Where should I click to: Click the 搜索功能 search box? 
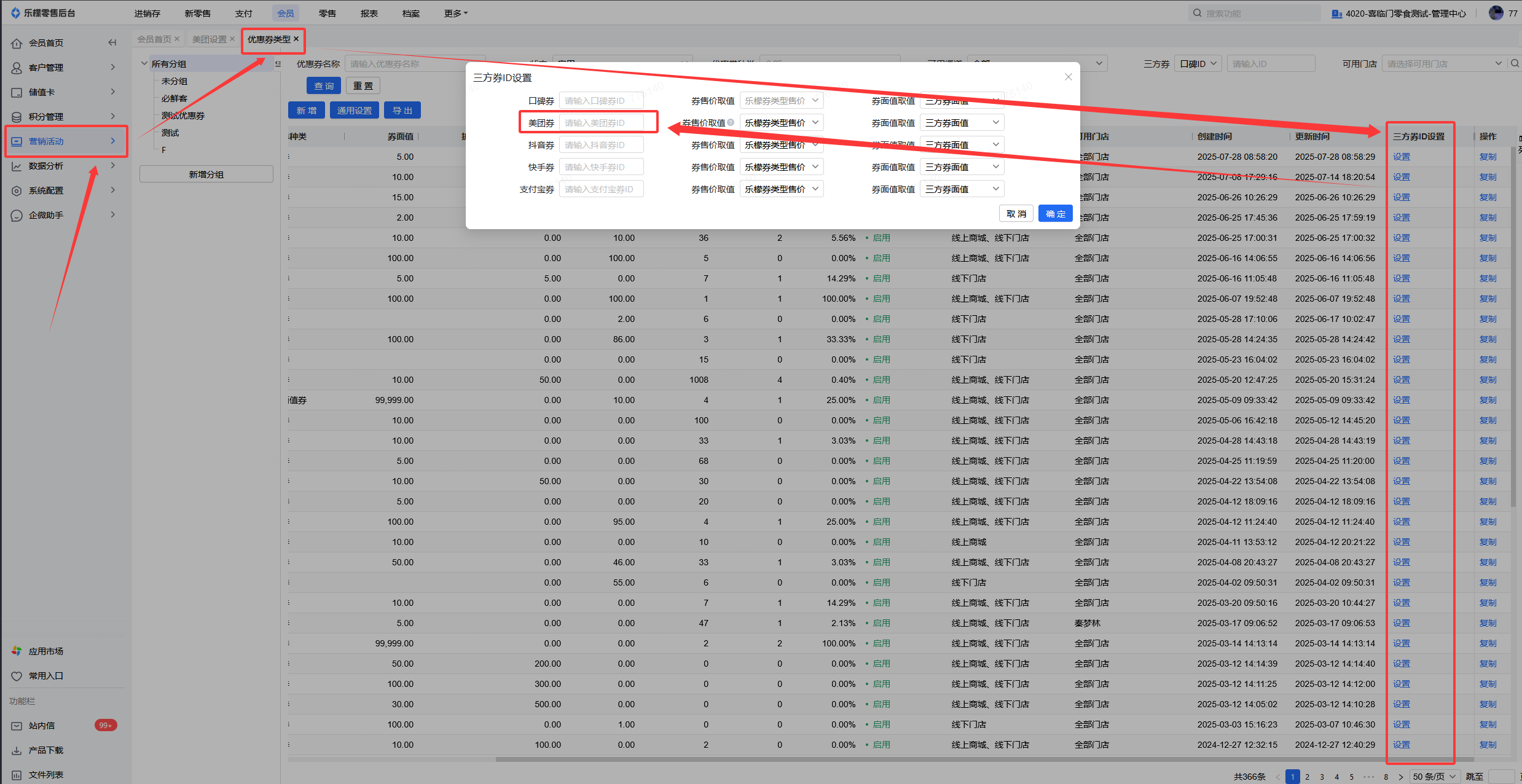click(1255, 13)
